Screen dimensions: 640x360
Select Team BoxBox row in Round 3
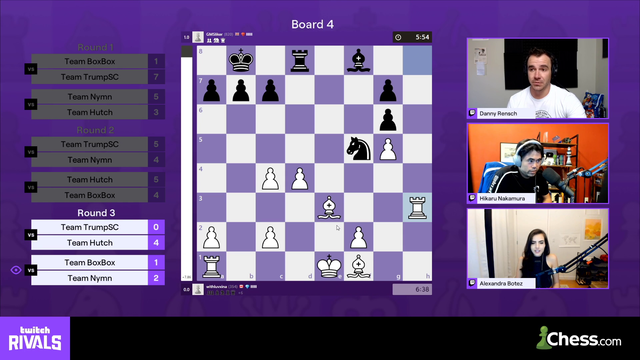point(98,262)
